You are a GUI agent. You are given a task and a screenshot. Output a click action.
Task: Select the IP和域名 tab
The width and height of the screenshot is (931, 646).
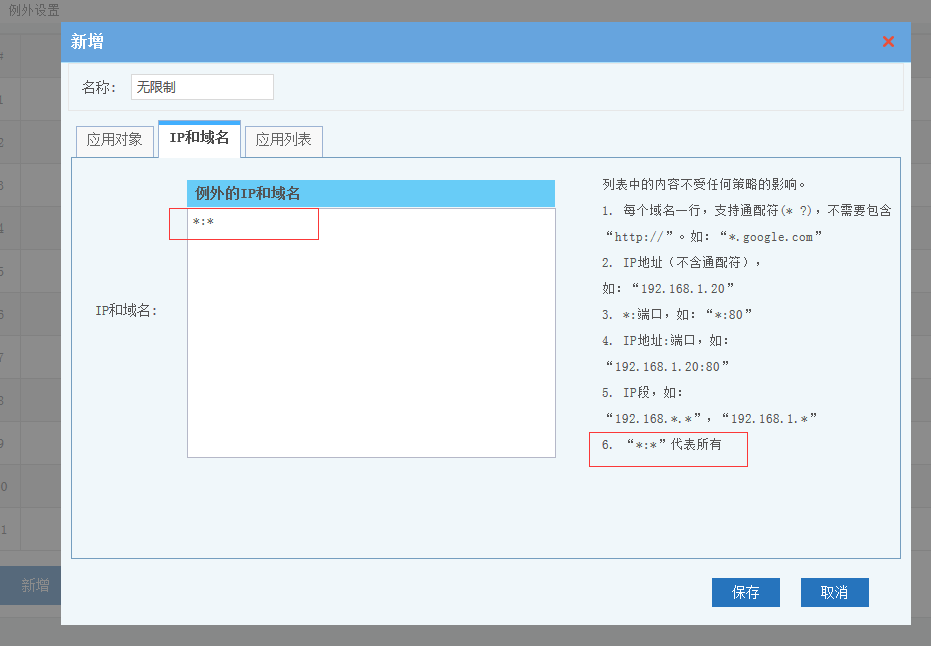click(199, 139)
